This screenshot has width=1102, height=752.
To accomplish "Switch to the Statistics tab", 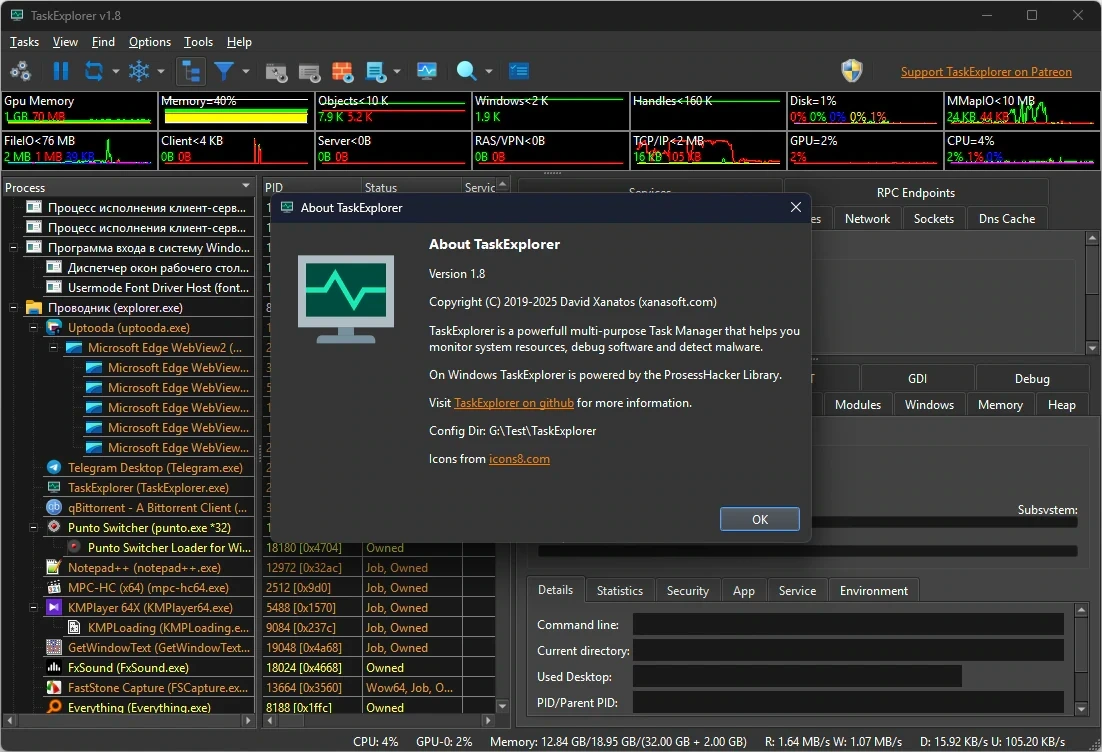I will [x=620, y=590].
